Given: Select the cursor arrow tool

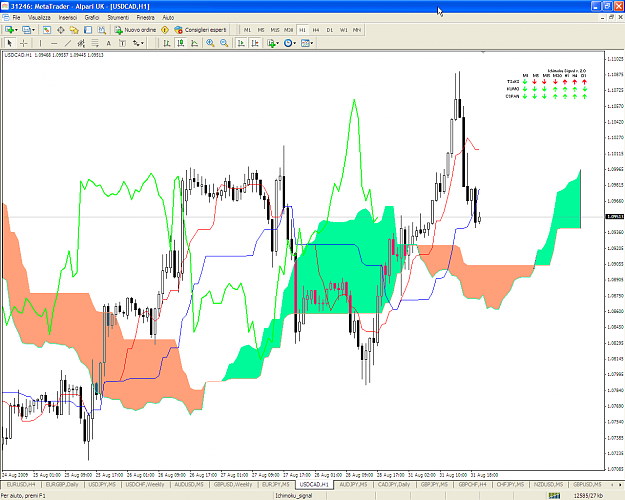Looking at the screenshot, I should (x=10, y=43).
